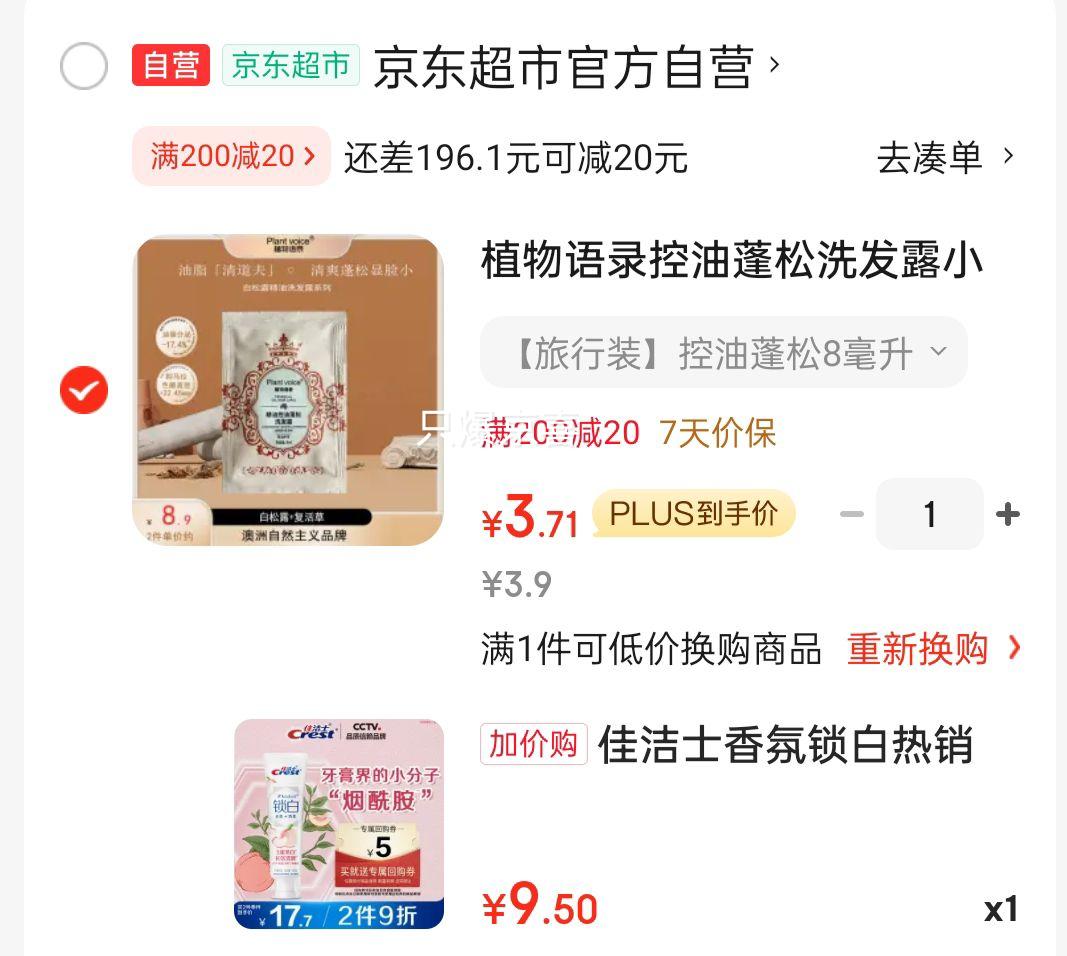Increase quantity with the plus icon
This screenshot has width=1067, height=956.
coord(1008,514)
